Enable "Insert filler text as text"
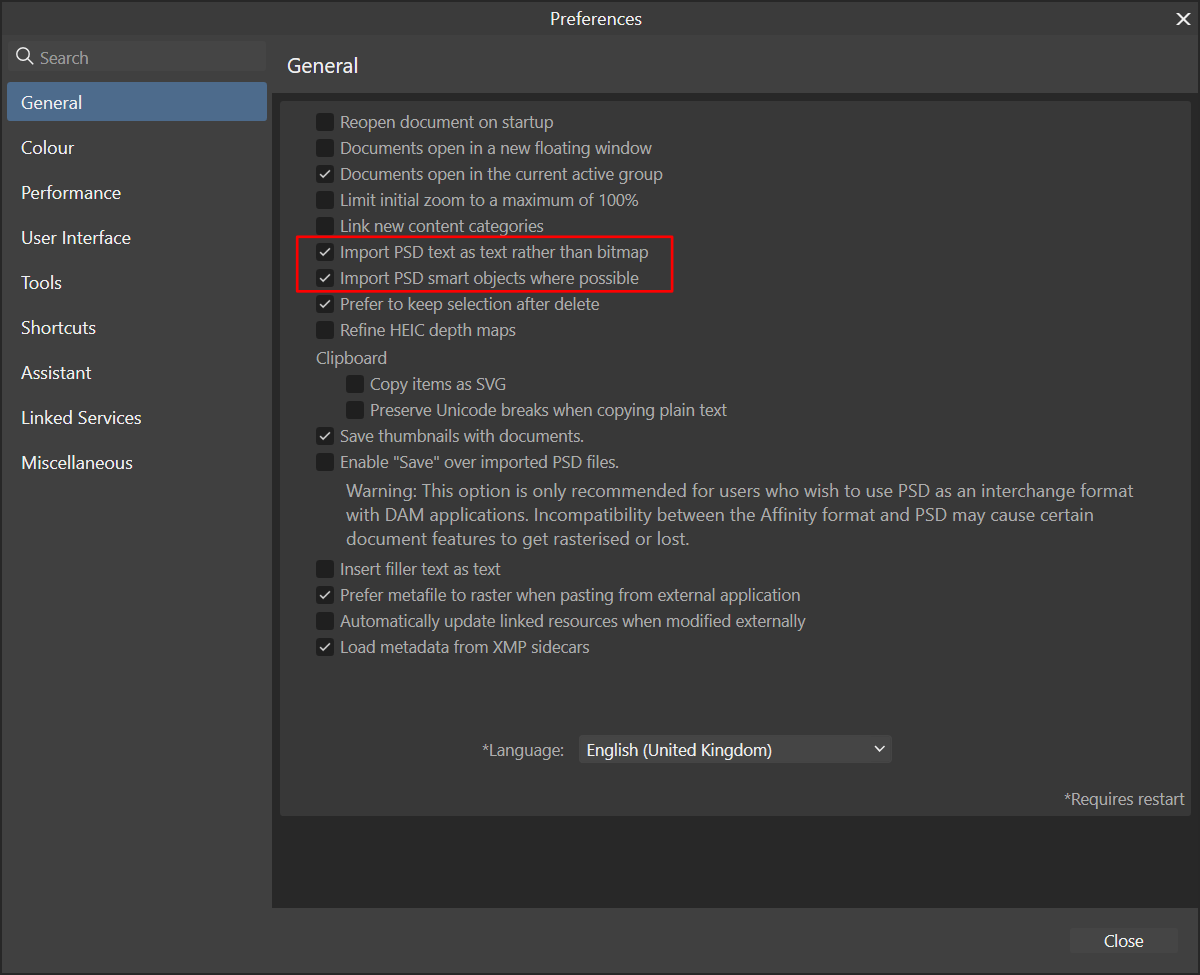Image resolution: width=1200 pixels, height=975 pixels. click(x=325, y=568)
